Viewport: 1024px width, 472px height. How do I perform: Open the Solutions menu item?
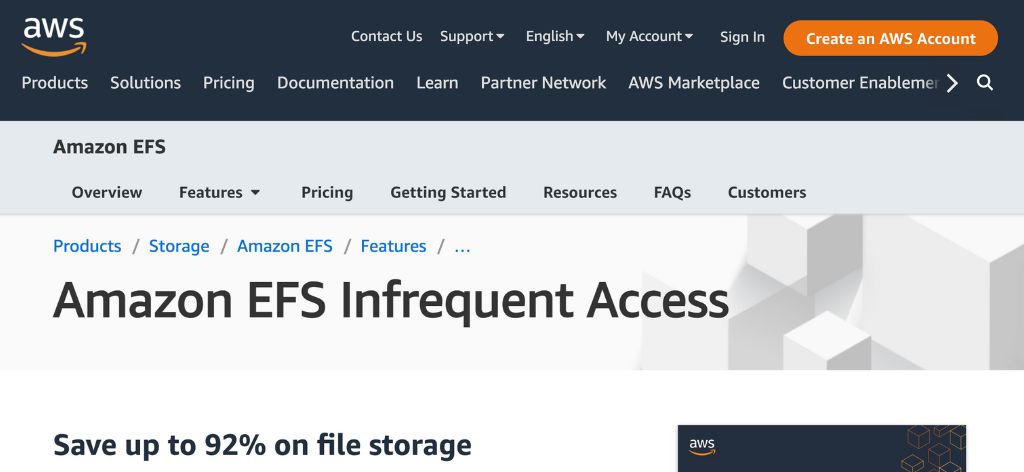point(145,83)
